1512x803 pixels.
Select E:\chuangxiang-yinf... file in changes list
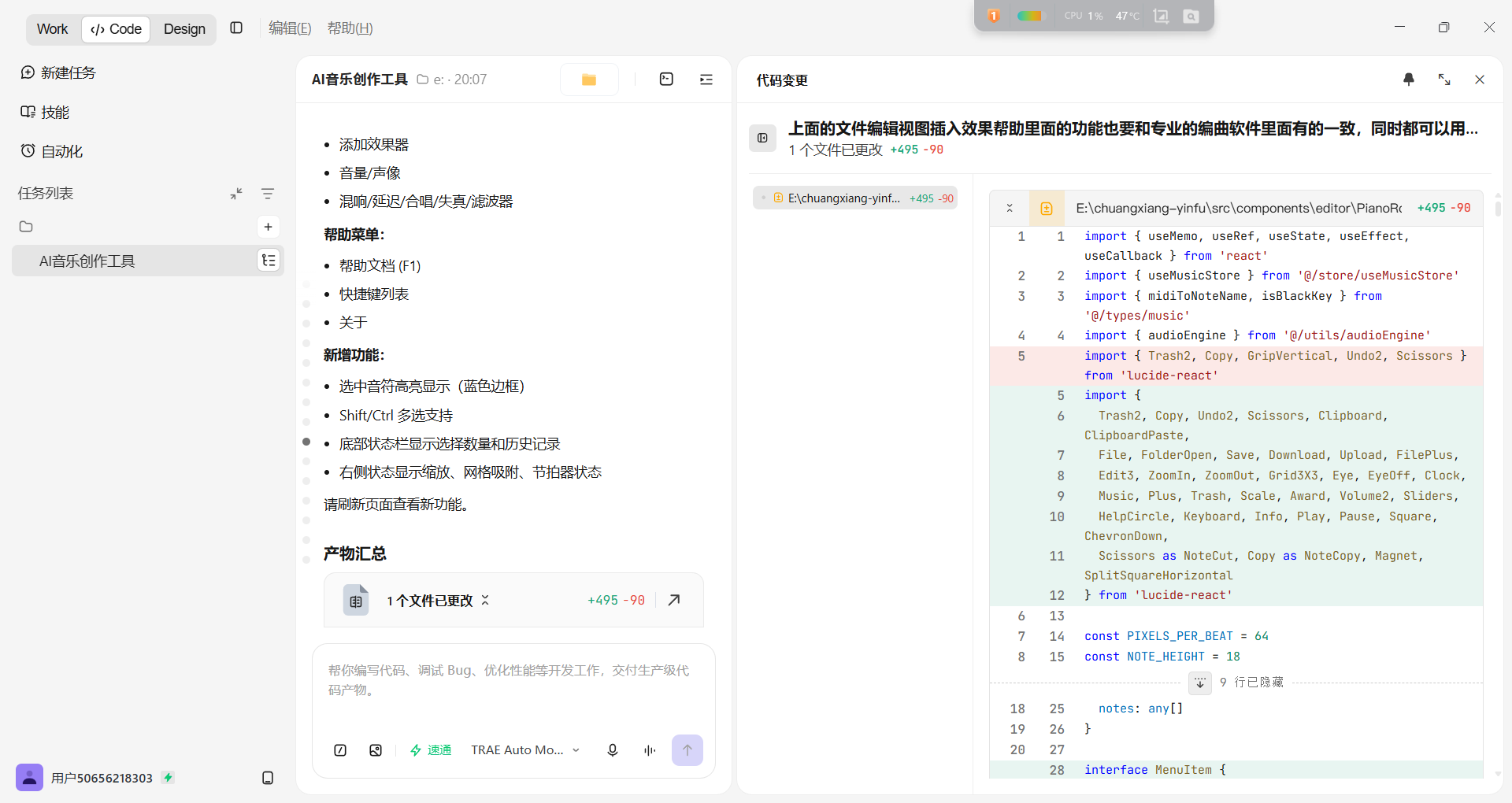855,198
